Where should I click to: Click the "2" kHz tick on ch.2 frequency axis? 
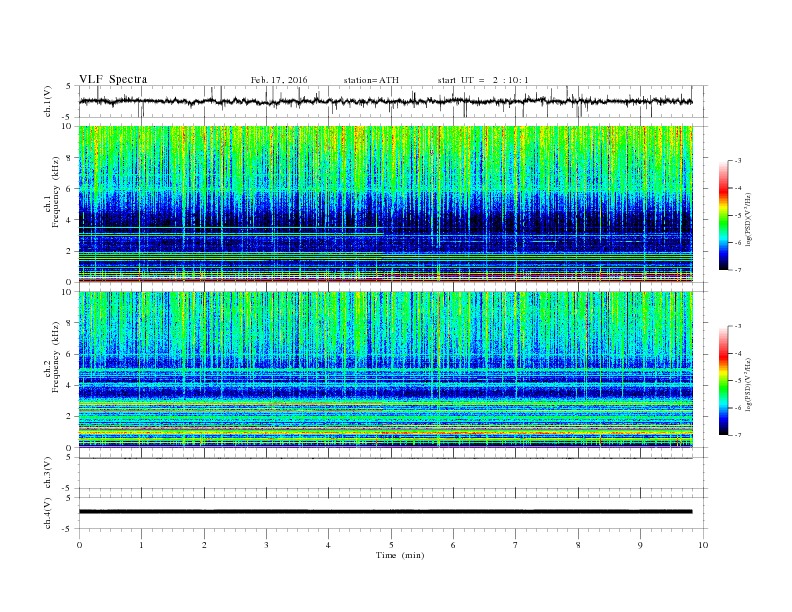69,417
